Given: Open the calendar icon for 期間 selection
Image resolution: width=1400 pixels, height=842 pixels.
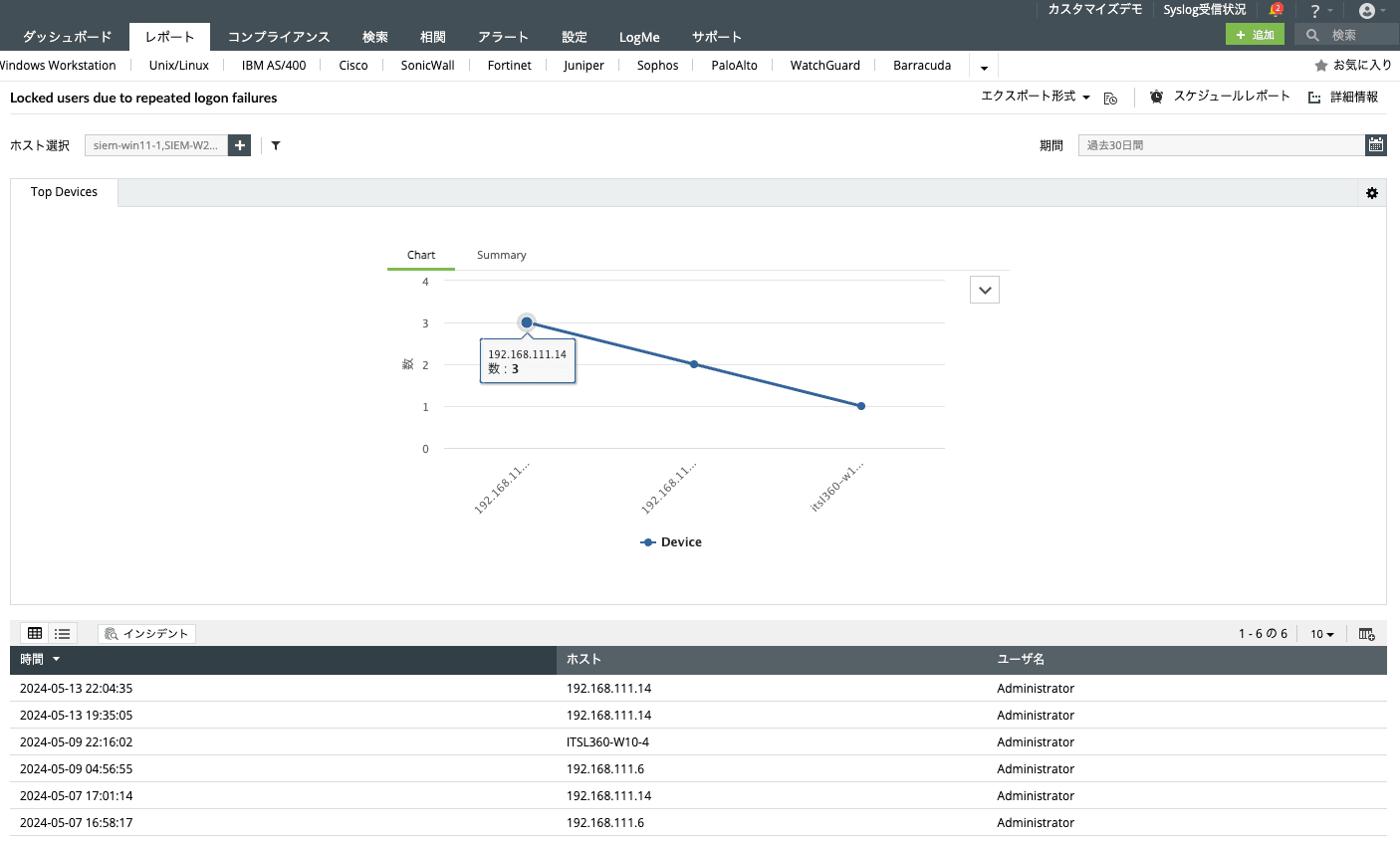Looking at the screenshot, I should coord(1376,144).
